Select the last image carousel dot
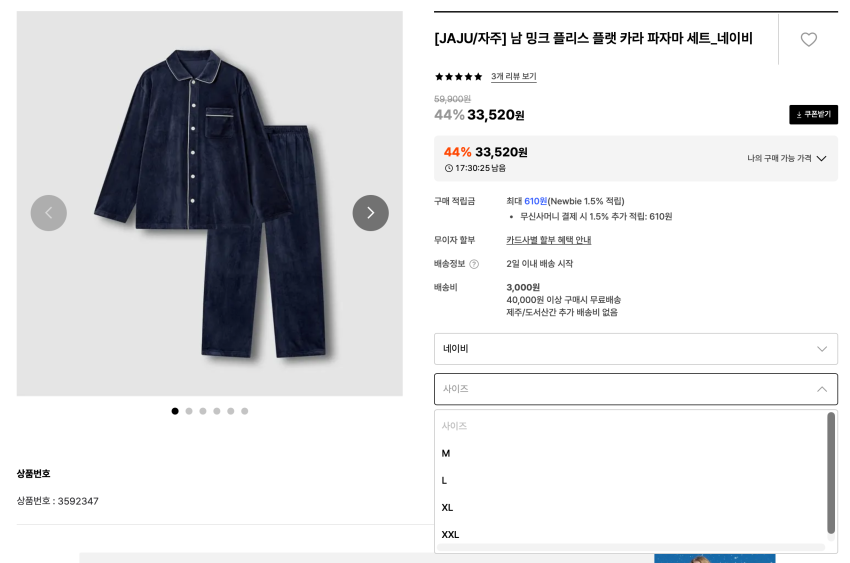Screen dimensions: 850x563 click(x=244, y=411)
